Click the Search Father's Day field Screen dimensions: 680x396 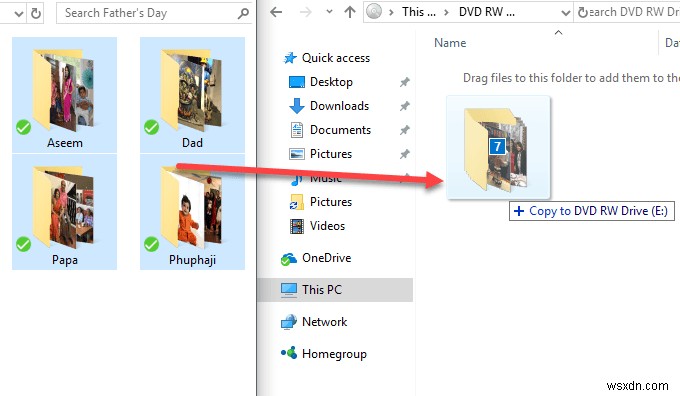tap(154, 13)
